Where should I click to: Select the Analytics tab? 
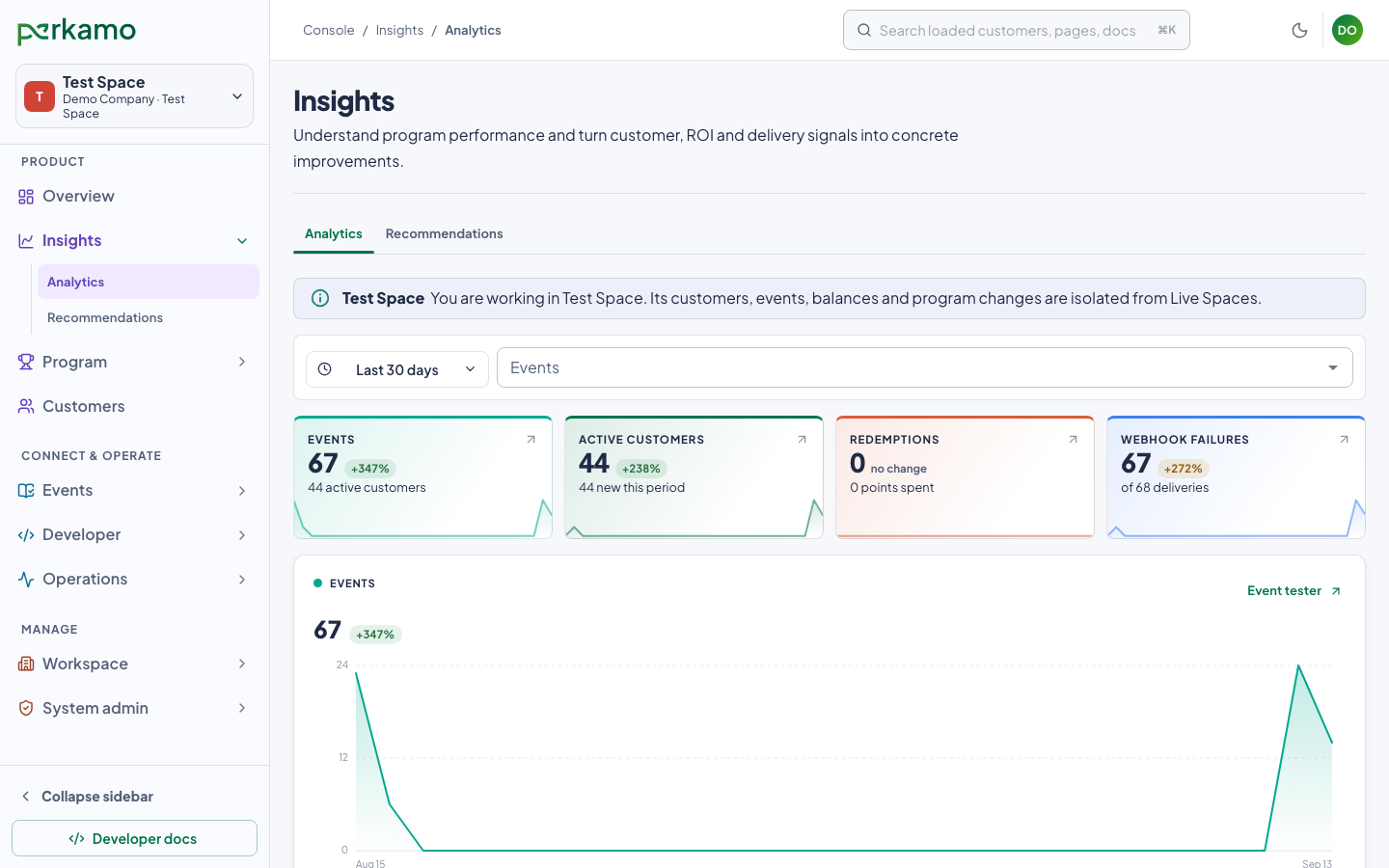pyautogui.click(x=334, y=233)
